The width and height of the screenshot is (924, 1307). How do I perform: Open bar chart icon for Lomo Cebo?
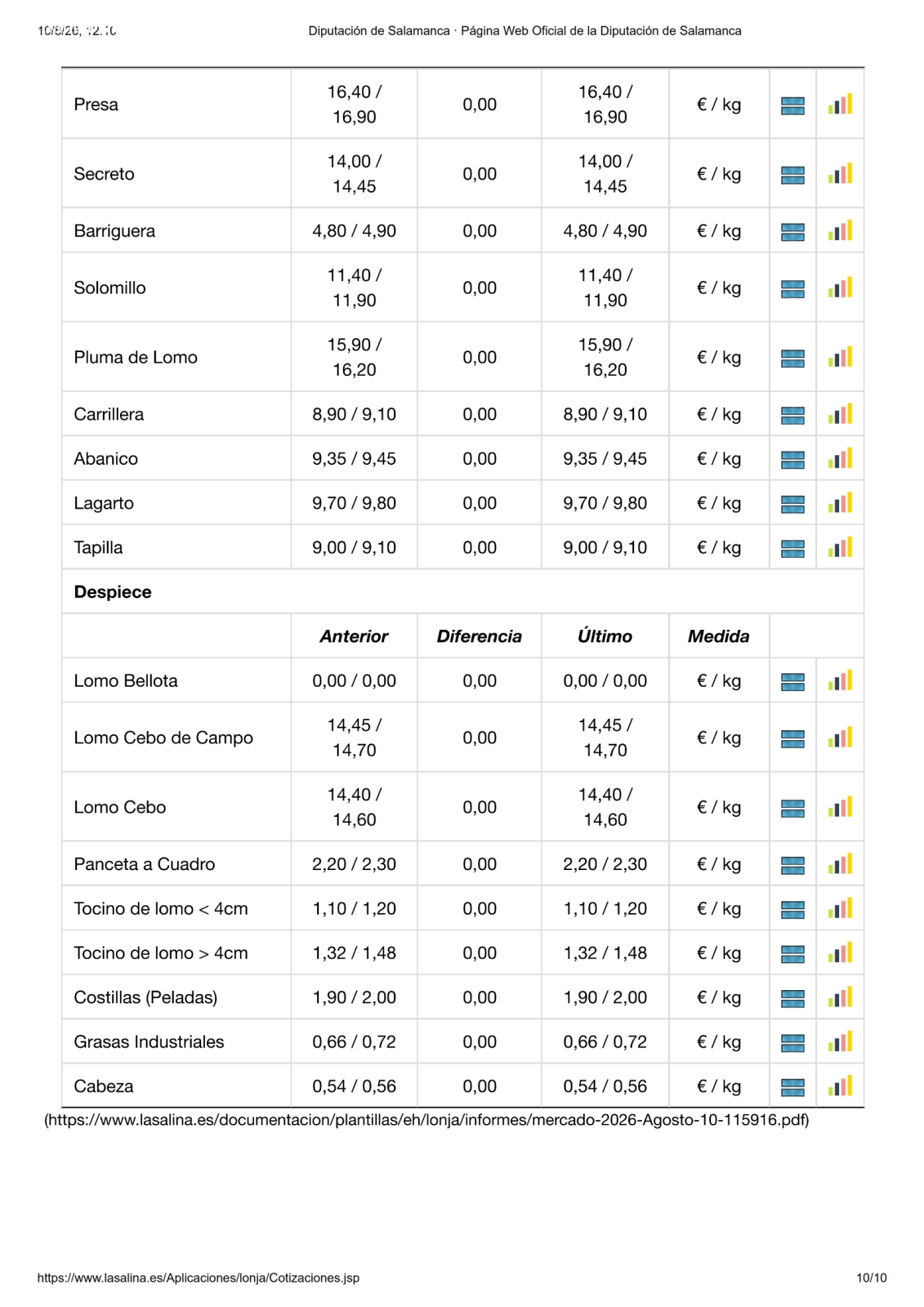pyautogui.click(x=840, y=807)
